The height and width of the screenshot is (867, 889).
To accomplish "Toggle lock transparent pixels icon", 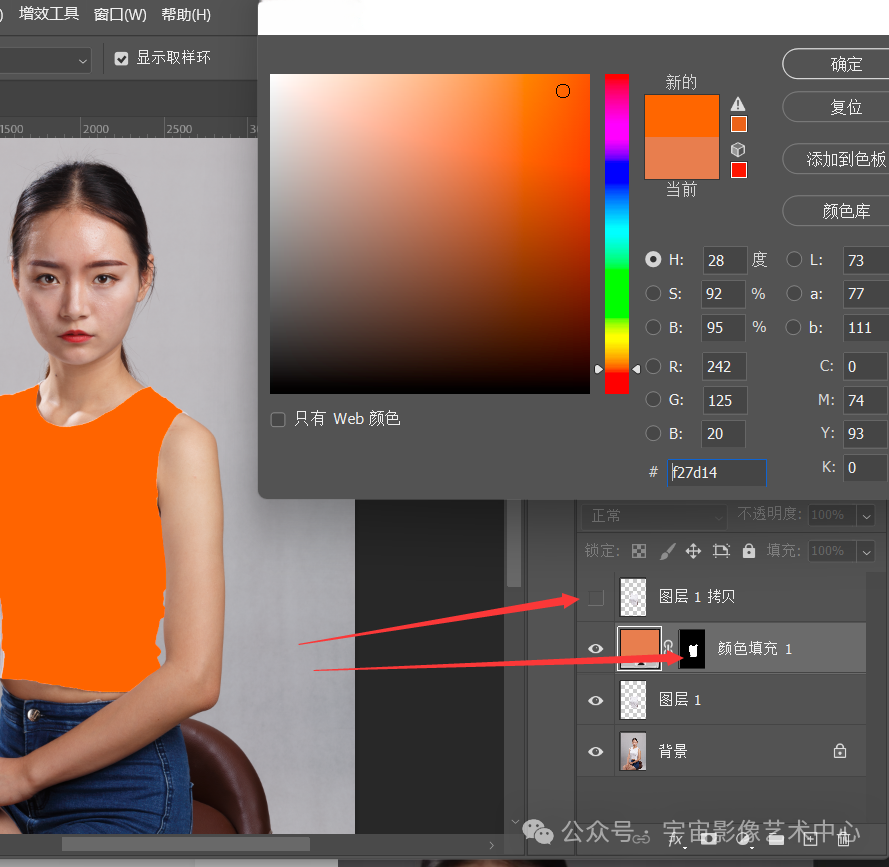I will click(x=639, y=551).
